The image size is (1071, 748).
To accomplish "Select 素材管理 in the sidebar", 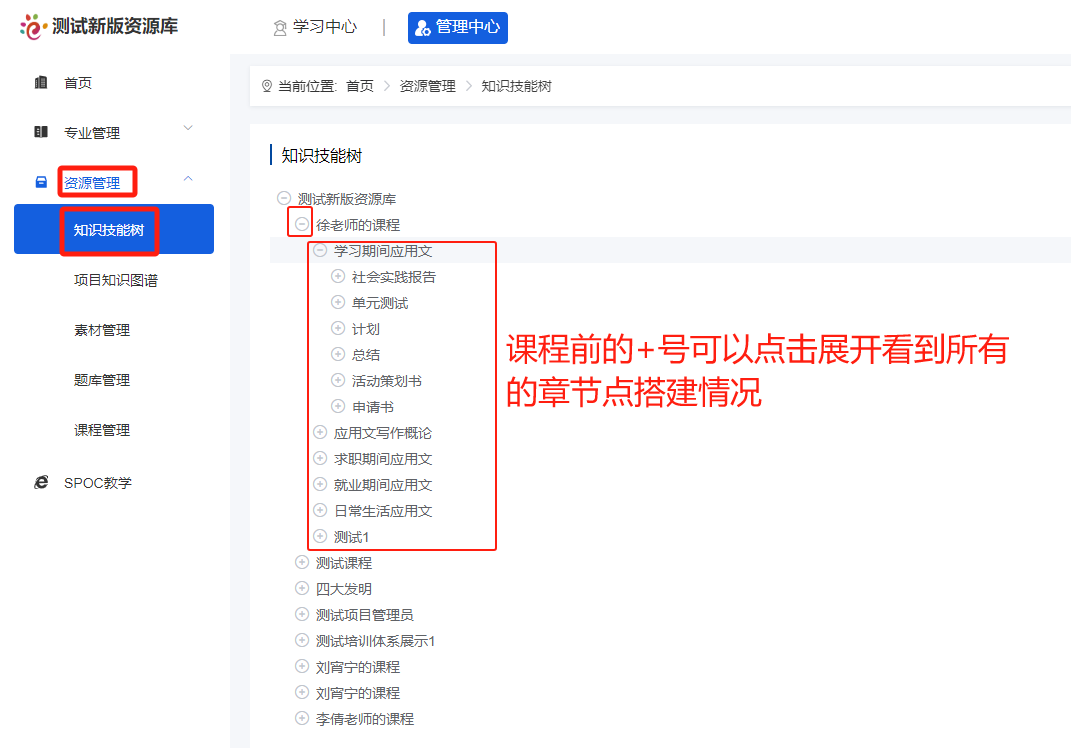I will click(x=102, y=330).
